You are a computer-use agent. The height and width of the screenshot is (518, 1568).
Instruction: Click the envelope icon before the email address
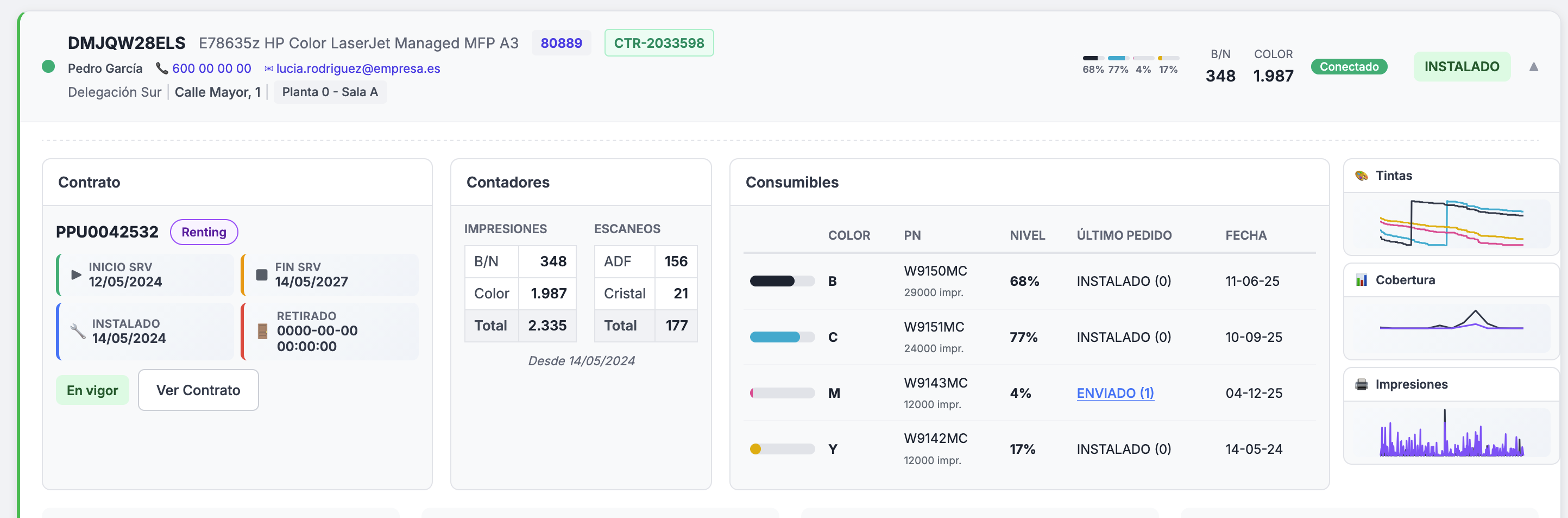[268, 69]
